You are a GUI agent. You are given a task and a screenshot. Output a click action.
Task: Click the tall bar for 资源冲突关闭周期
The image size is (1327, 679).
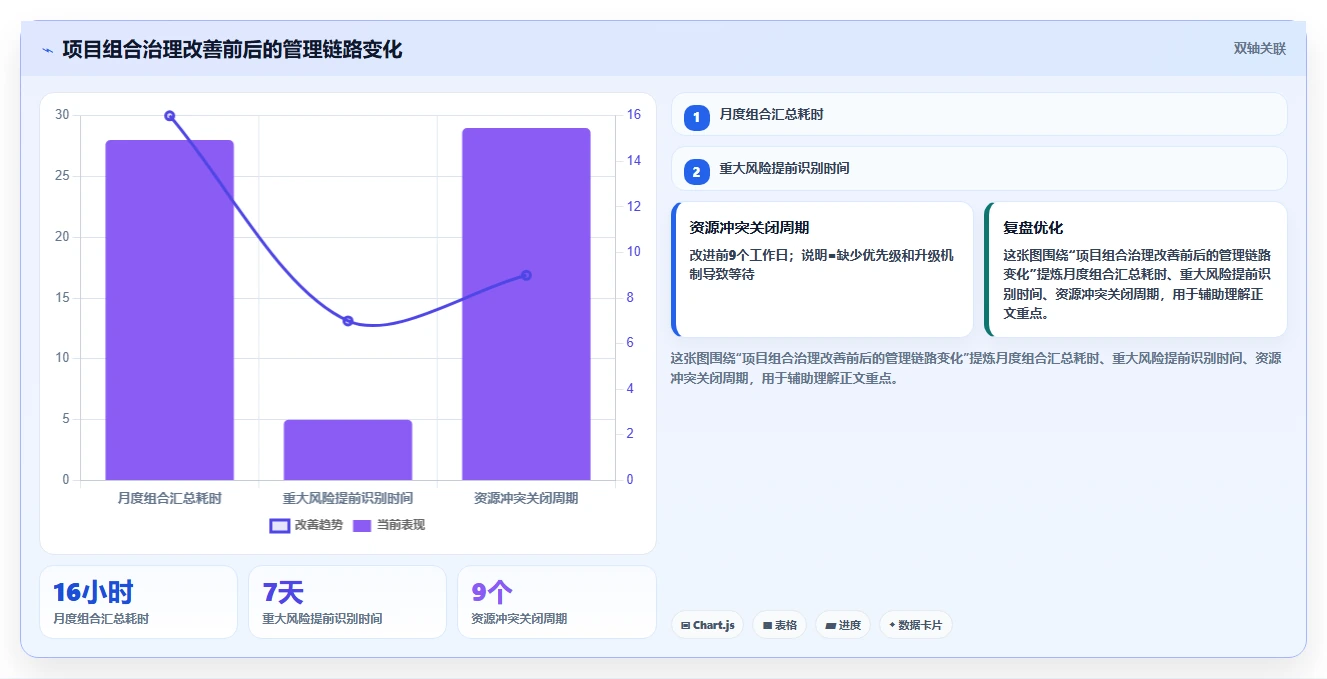pos(526,304)
